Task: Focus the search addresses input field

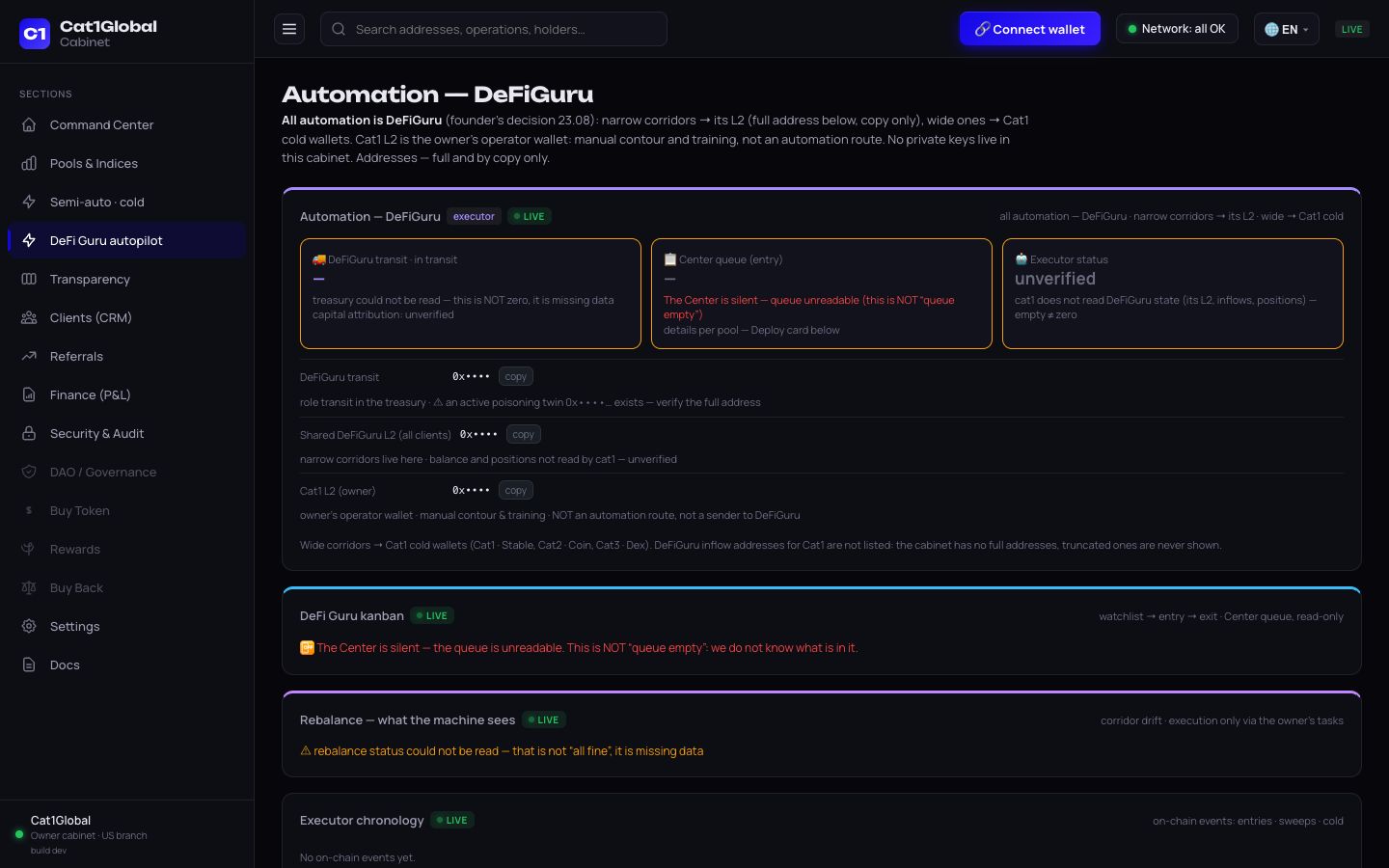Action: pyautogui.click(x=494, y=29)
